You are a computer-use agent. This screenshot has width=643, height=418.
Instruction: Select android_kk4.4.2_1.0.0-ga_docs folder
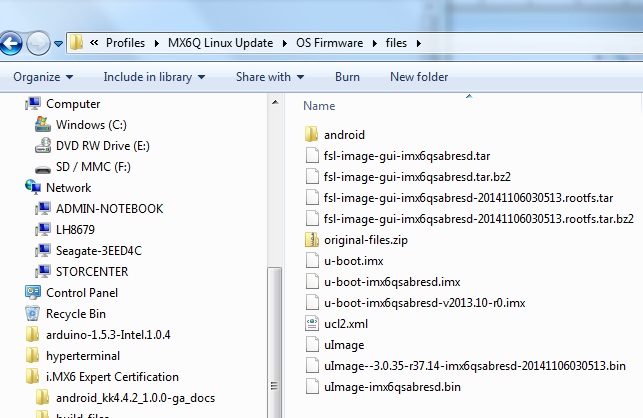point(135,398)
